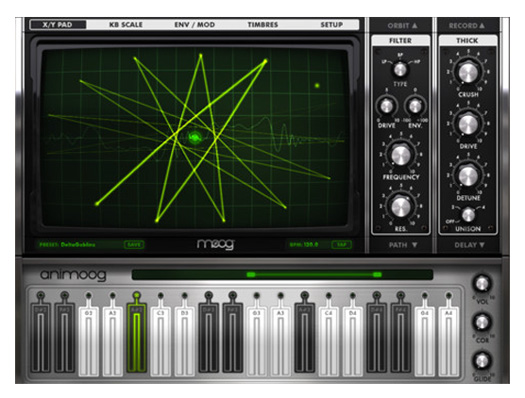The image size is (525, 398).
Task: Toggle the dot above the A2 key
Action: (x=112, y=296)
